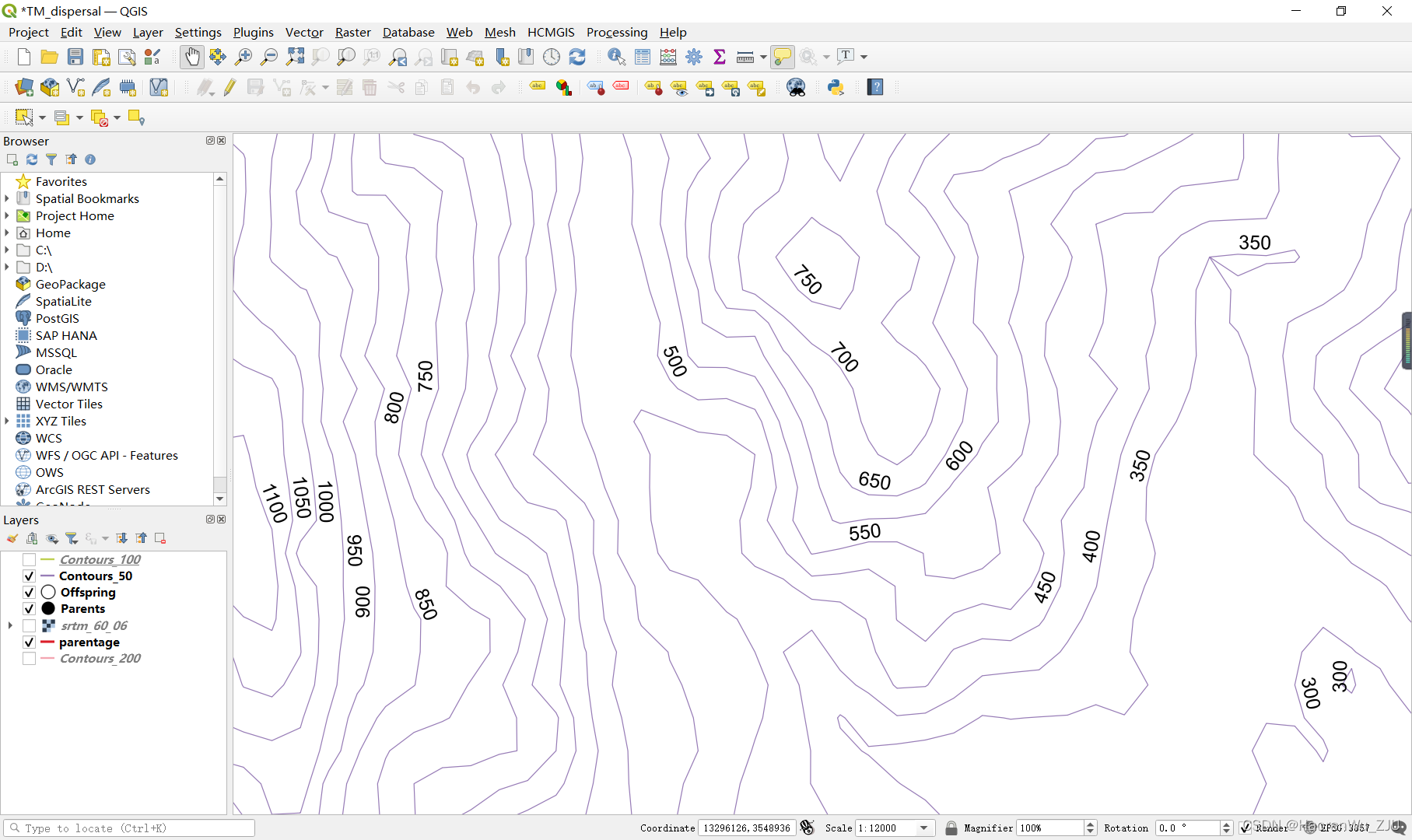Viewport: 1412px width, 840px height.
Task: Remove layer with the Layers panel icon
Action: [160, 538]
